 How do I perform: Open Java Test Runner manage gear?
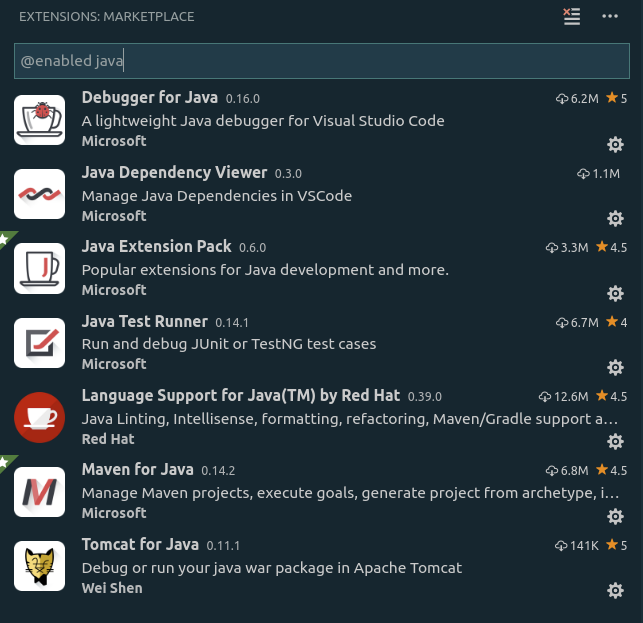point(616,367)
